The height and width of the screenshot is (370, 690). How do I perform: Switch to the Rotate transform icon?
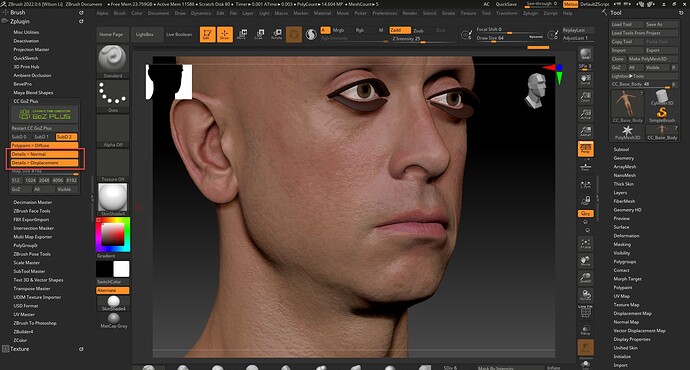pos(277,34)
